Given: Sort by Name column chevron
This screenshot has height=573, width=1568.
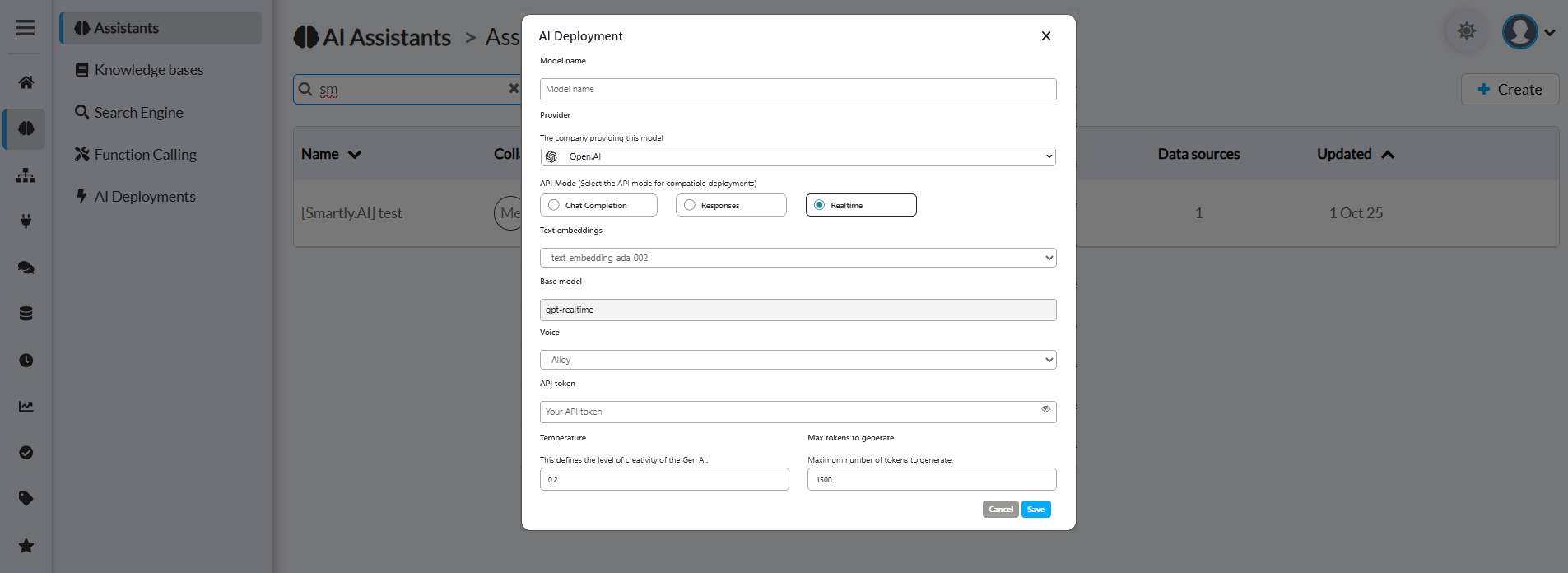Looking at the screenshot, I should 355,155.
